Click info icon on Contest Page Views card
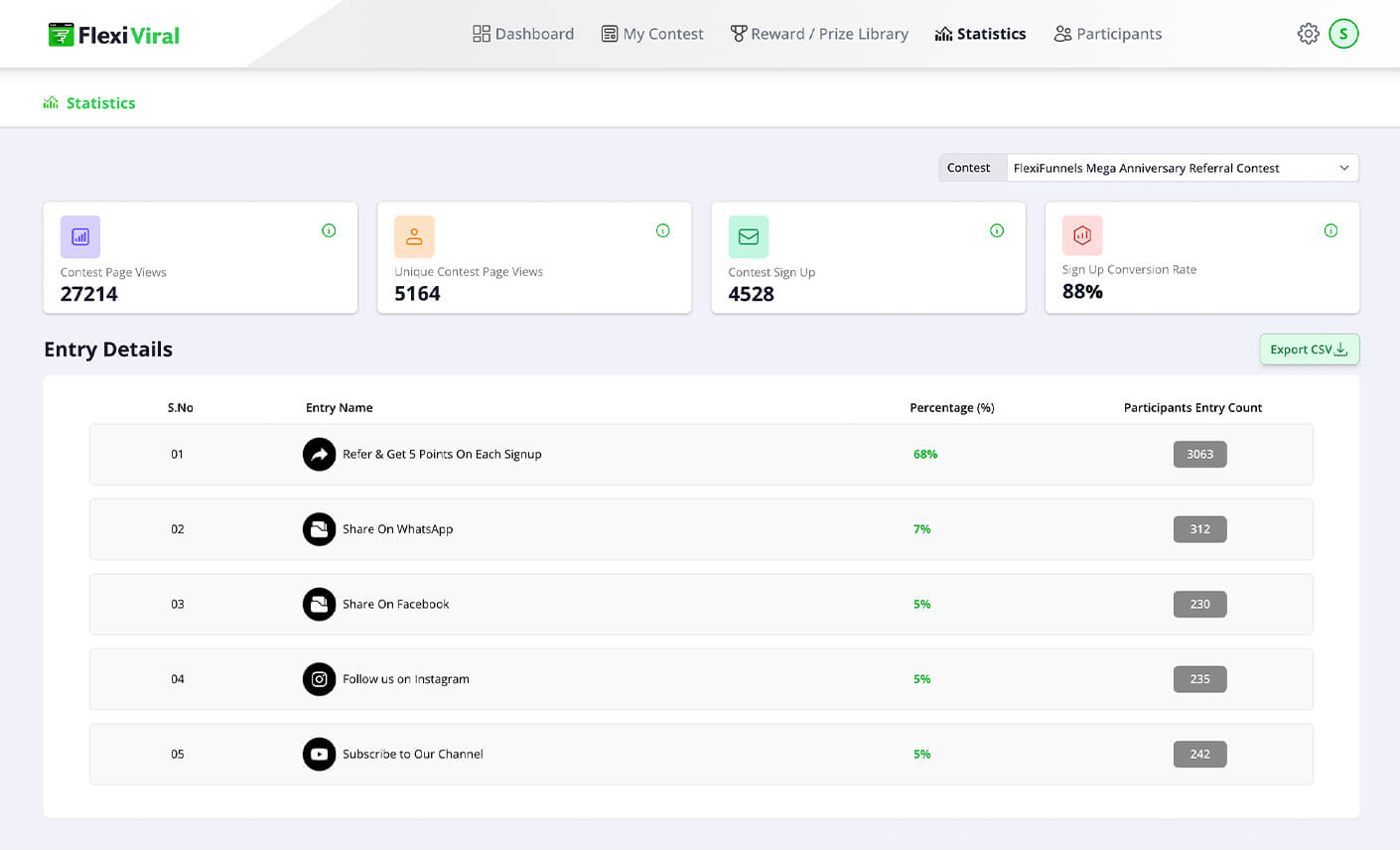The width and height of the screenshot is (1400, 850). pyautogui.click(x=329, y=230)
